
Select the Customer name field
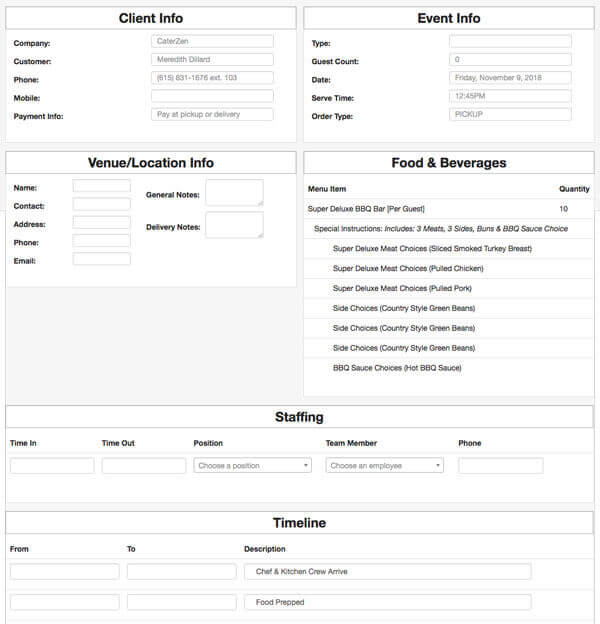point(212,60)
